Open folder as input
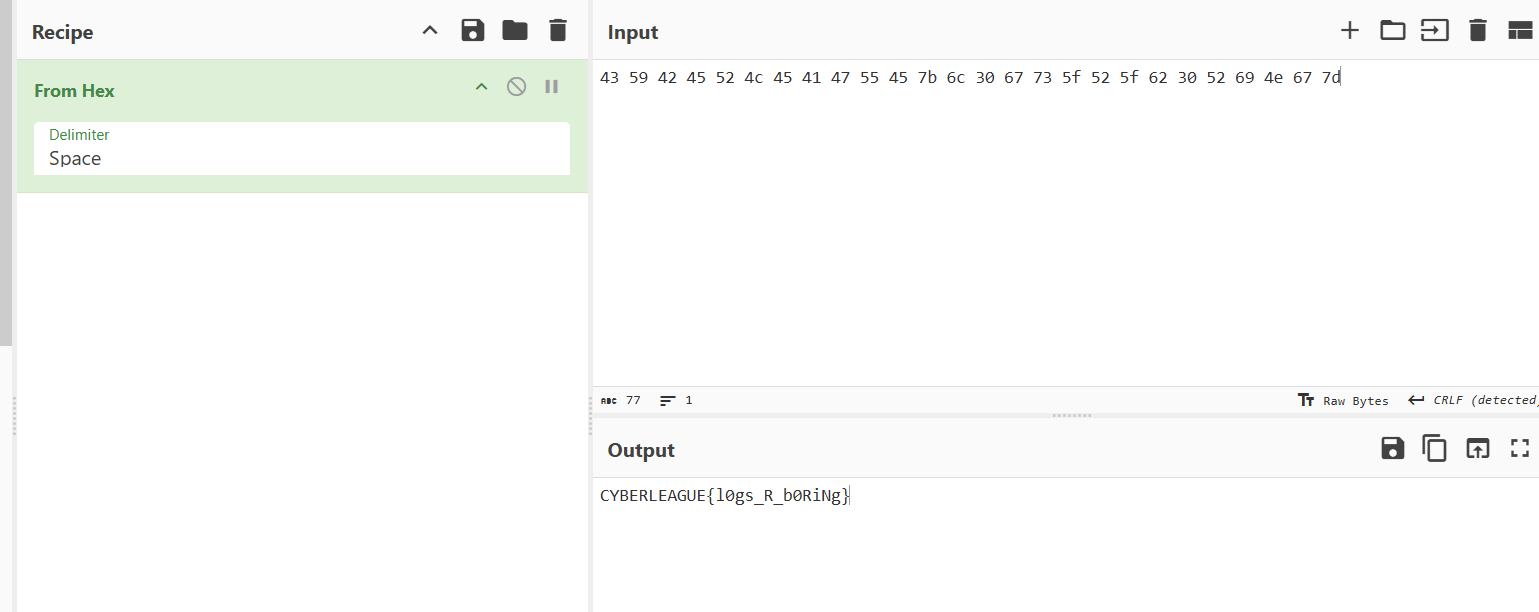Image resolution: width=1539 pixels, height=612 pixels. (x=1392, y=31)
